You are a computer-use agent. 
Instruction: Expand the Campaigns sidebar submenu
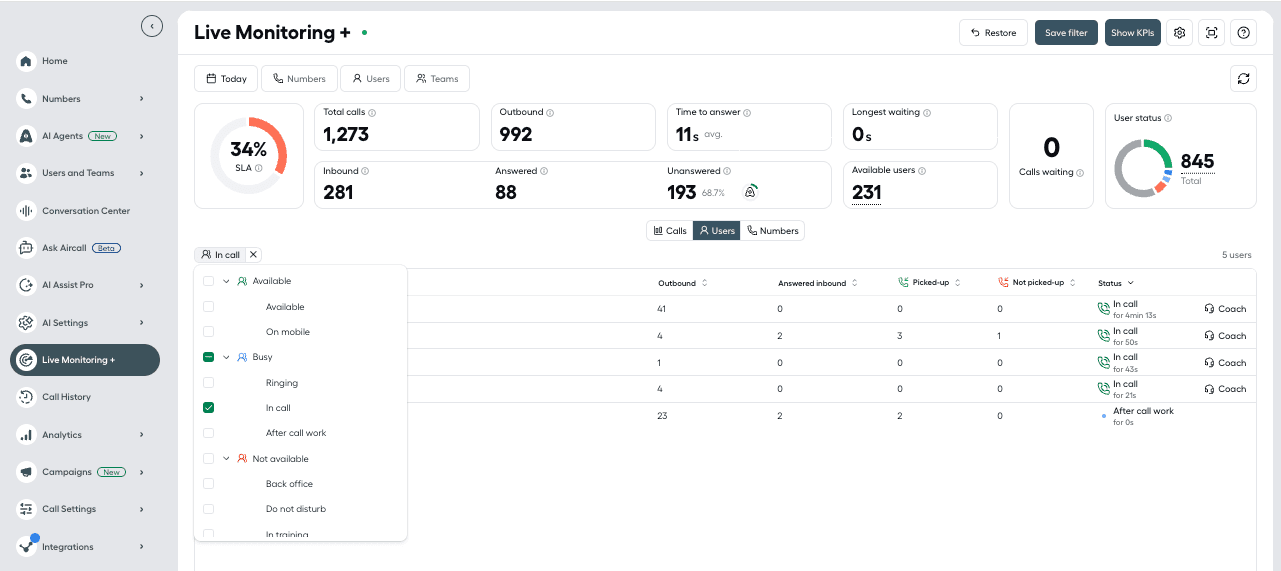[x=142, y=472]
